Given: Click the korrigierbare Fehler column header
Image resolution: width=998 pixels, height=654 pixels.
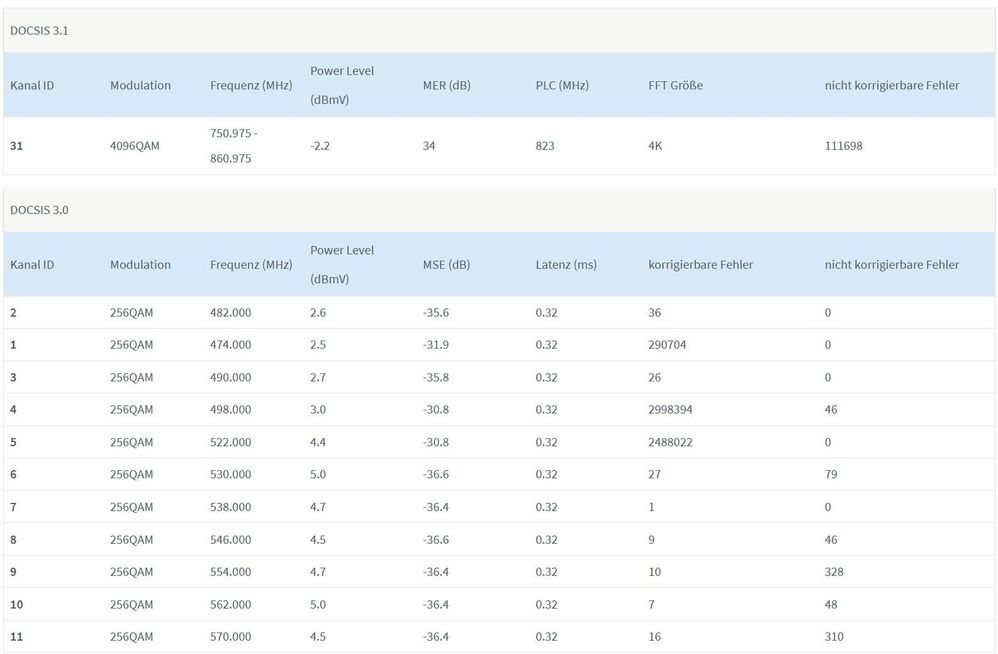Looking at the screenshot, I should pyautogui.click(x=700, y=265).
